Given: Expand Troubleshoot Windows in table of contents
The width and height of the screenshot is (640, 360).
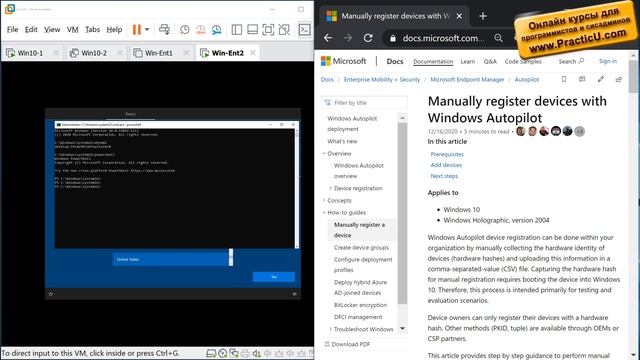Looking at the screenshot, I should point(331,329).
